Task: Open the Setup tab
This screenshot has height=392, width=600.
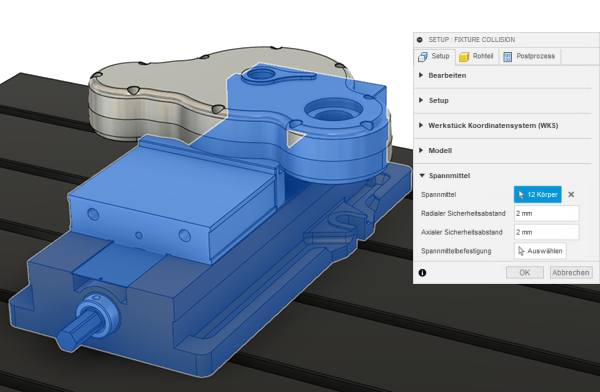Action: pyautogui.click(x=434, y=56)
